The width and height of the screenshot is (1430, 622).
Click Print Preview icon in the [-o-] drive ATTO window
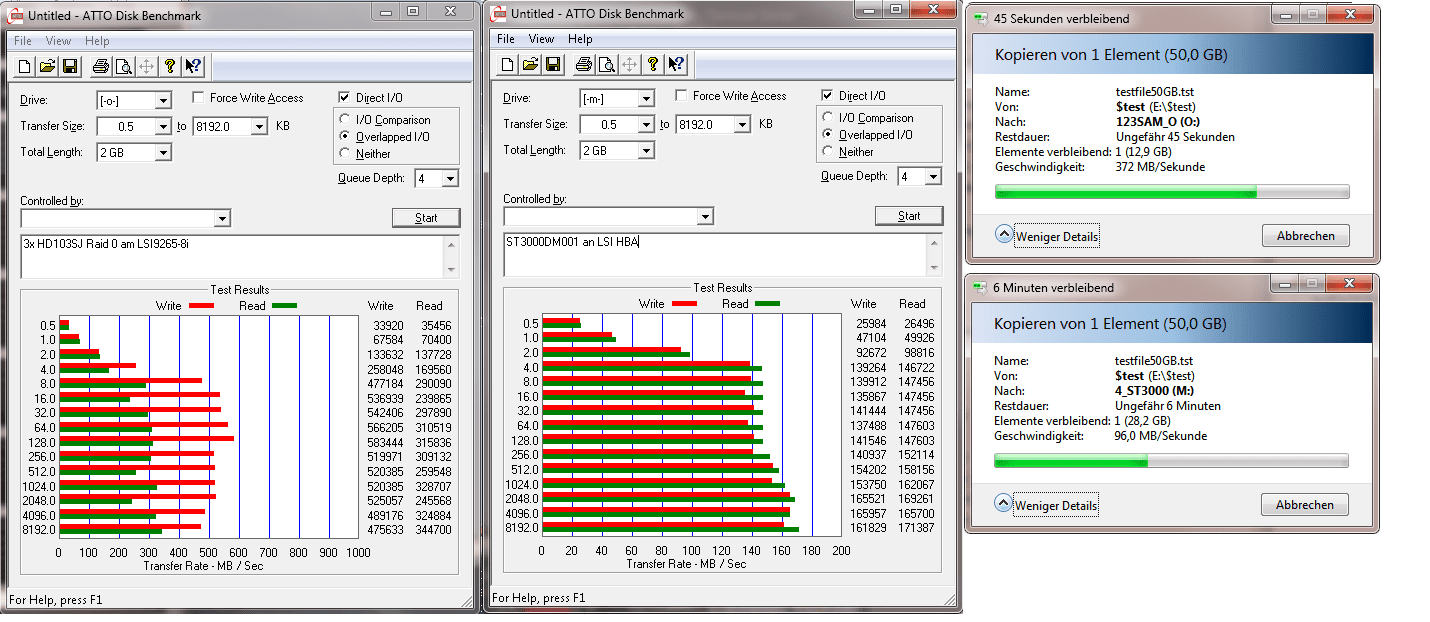[x=123, y=66]
